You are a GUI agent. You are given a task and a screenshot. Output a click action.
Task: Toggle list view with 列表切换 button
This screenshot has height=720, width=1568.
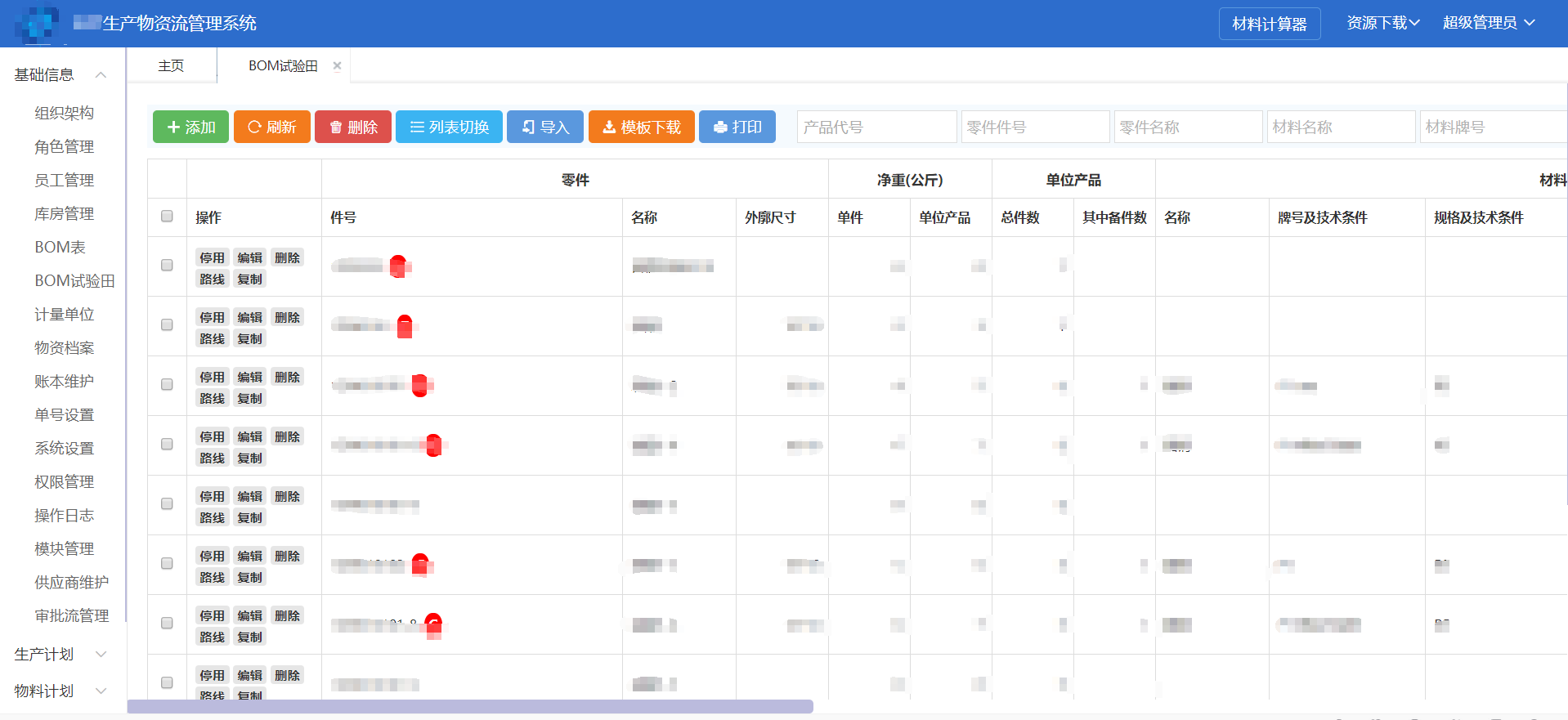[449, 127]
